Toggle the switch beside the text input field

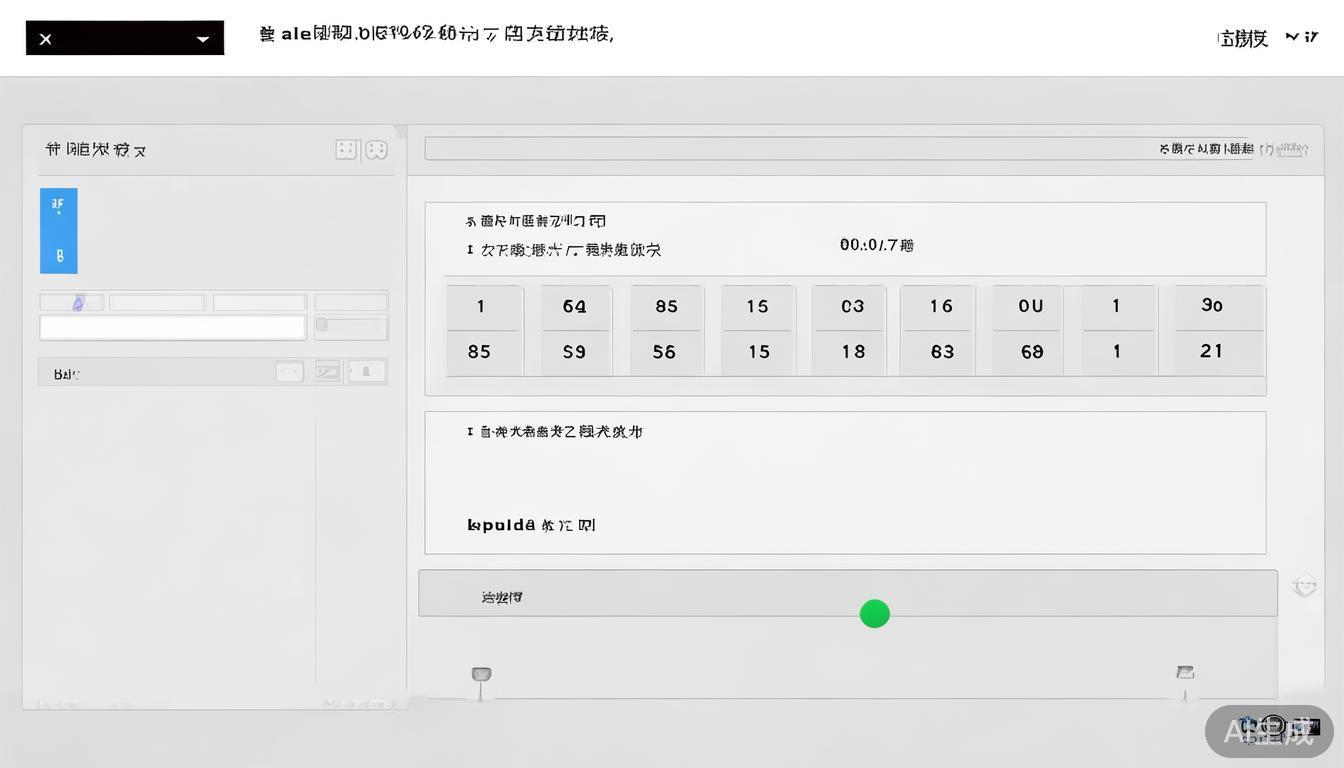351,325
